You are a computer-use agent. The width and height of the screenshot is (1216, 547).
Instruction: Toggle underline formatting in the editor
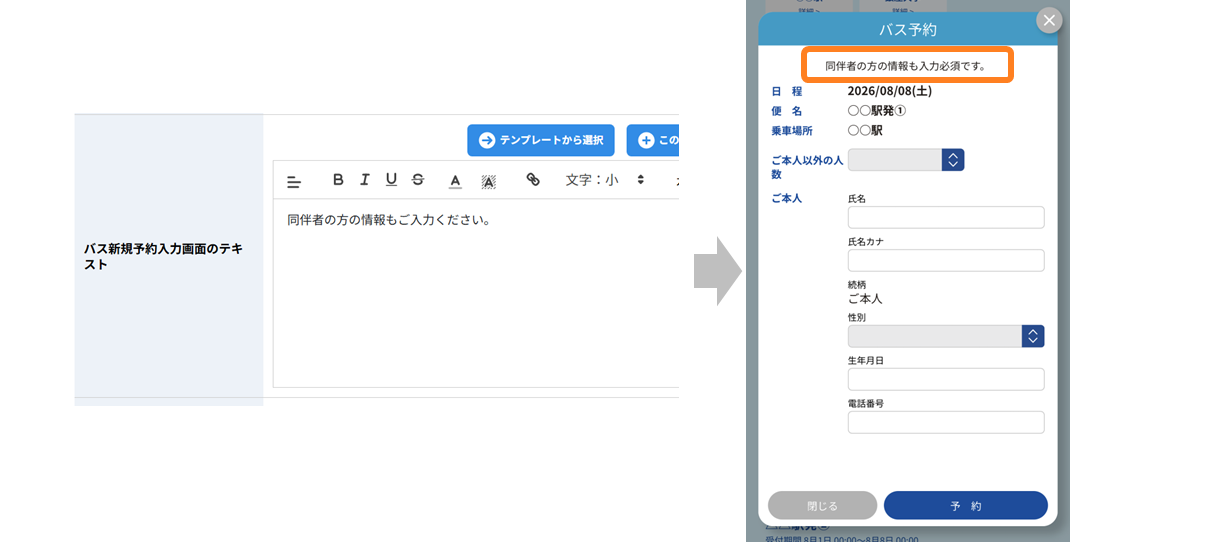point(391,180)
